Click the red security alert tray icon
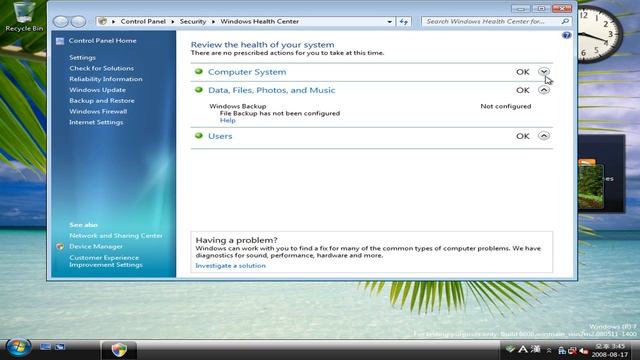 pos(573,351)
